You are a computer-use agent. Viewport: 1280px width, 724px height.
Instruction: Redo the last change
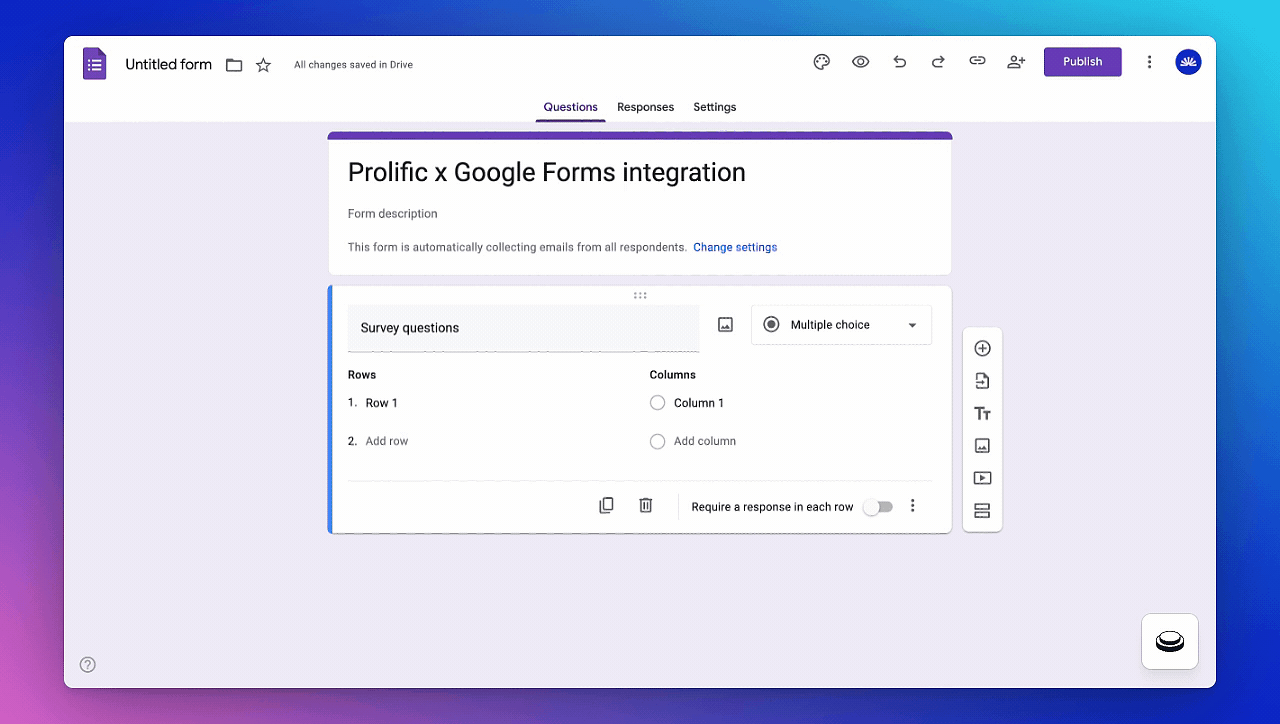[x=938, y=62]
